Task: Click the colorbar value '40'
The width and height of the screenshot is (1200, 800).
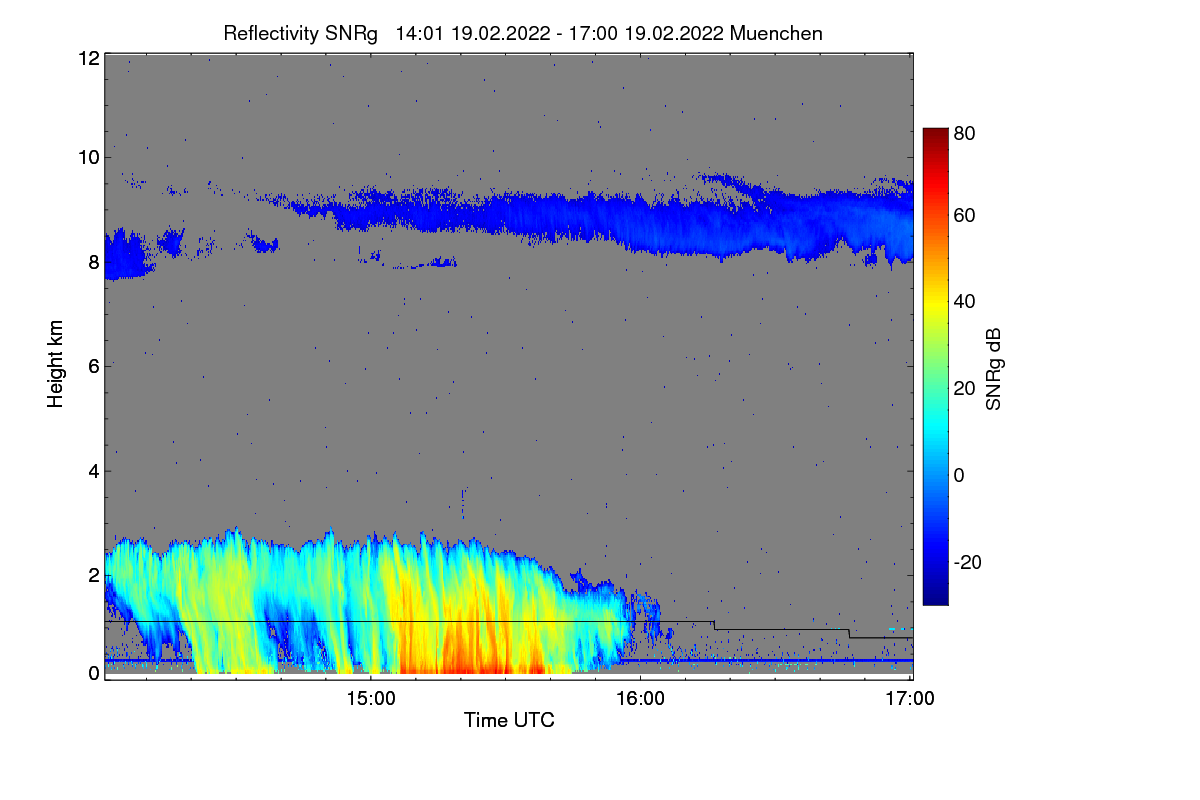Action: click(965, 301)
